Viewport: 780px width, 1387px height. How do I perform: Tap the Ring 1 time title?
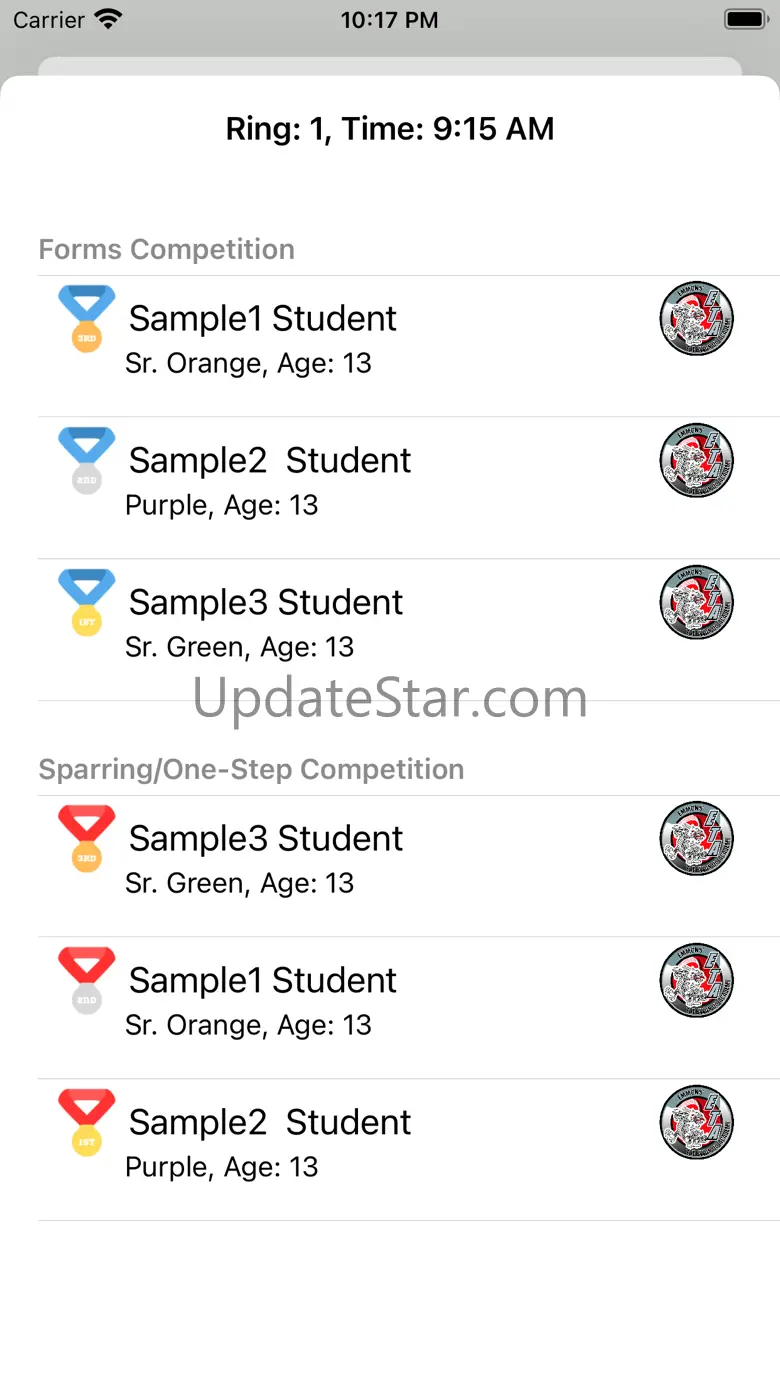(390, 129)
